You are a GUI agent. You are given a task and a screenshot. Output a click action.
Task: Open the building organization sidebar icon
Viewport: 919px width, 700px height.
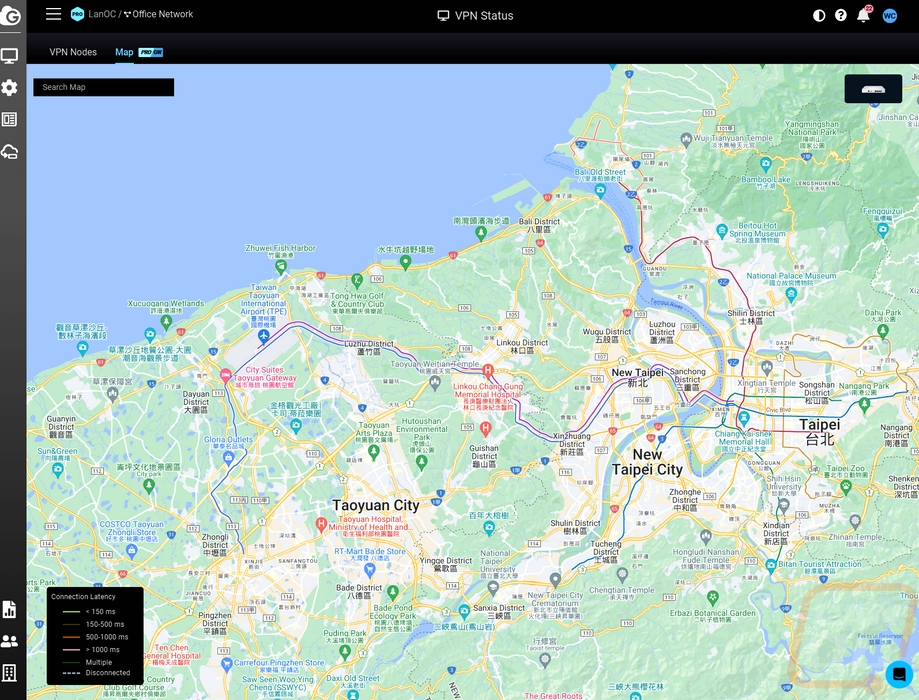[9, 672]
